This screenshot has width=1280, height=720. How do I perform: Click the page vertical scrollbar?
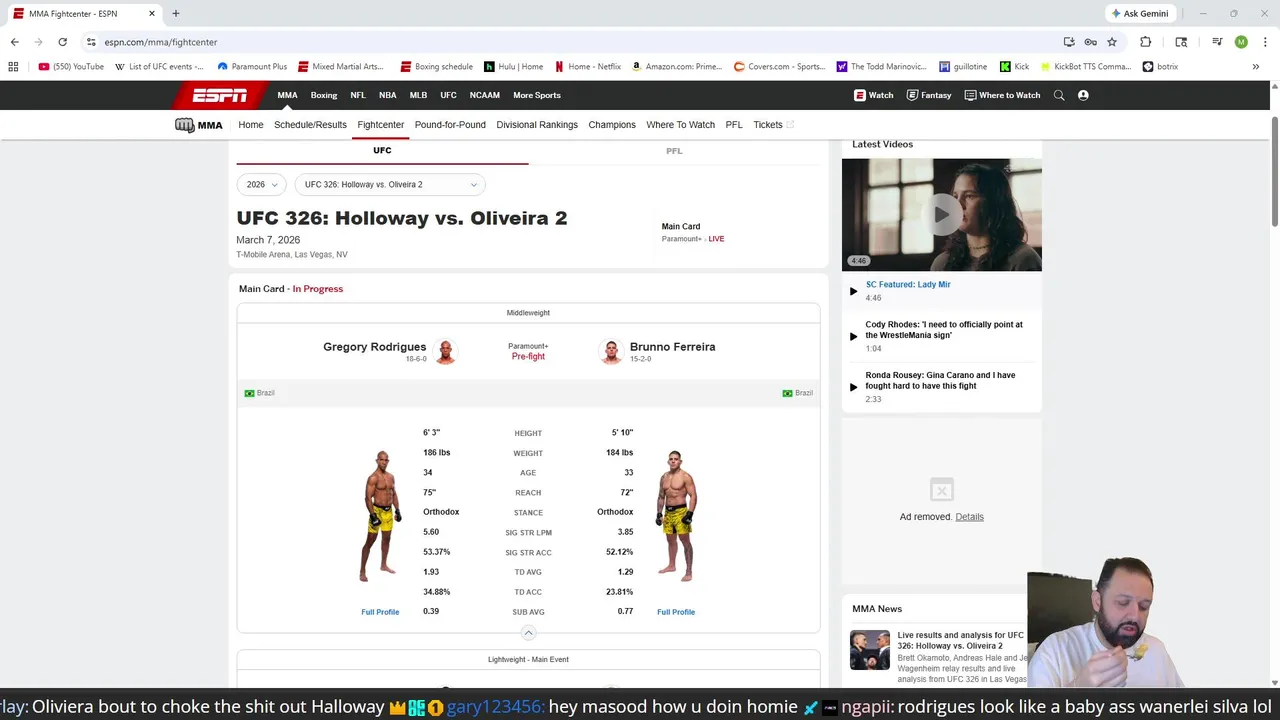pos(1274,170)
